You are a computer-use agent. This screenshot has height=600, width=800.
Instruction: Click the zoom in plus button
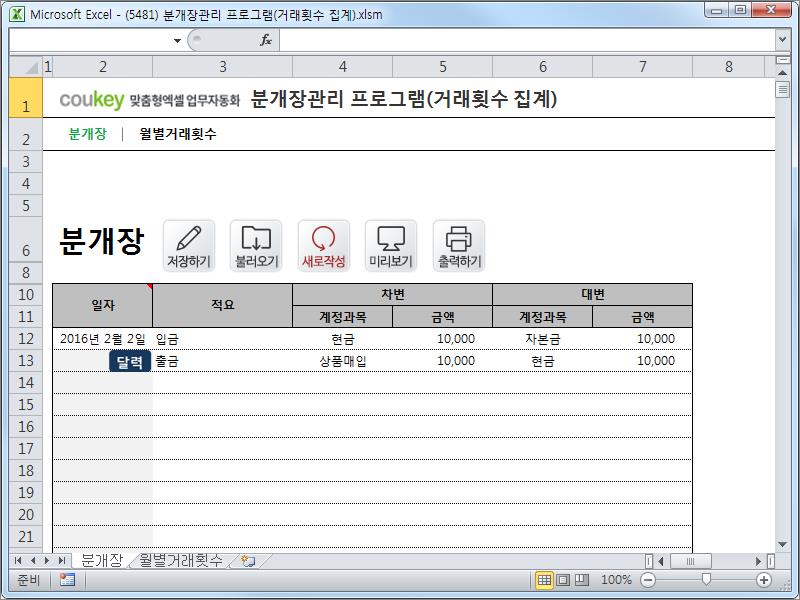pyautogui.click(x=764, y=580)
